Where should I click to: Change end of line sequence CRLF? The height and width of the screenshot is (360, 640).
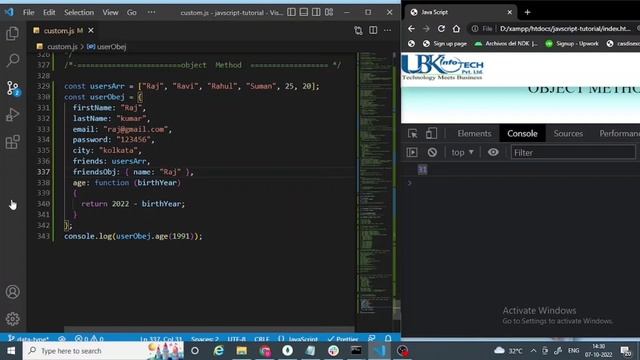[x=262, y=339]
